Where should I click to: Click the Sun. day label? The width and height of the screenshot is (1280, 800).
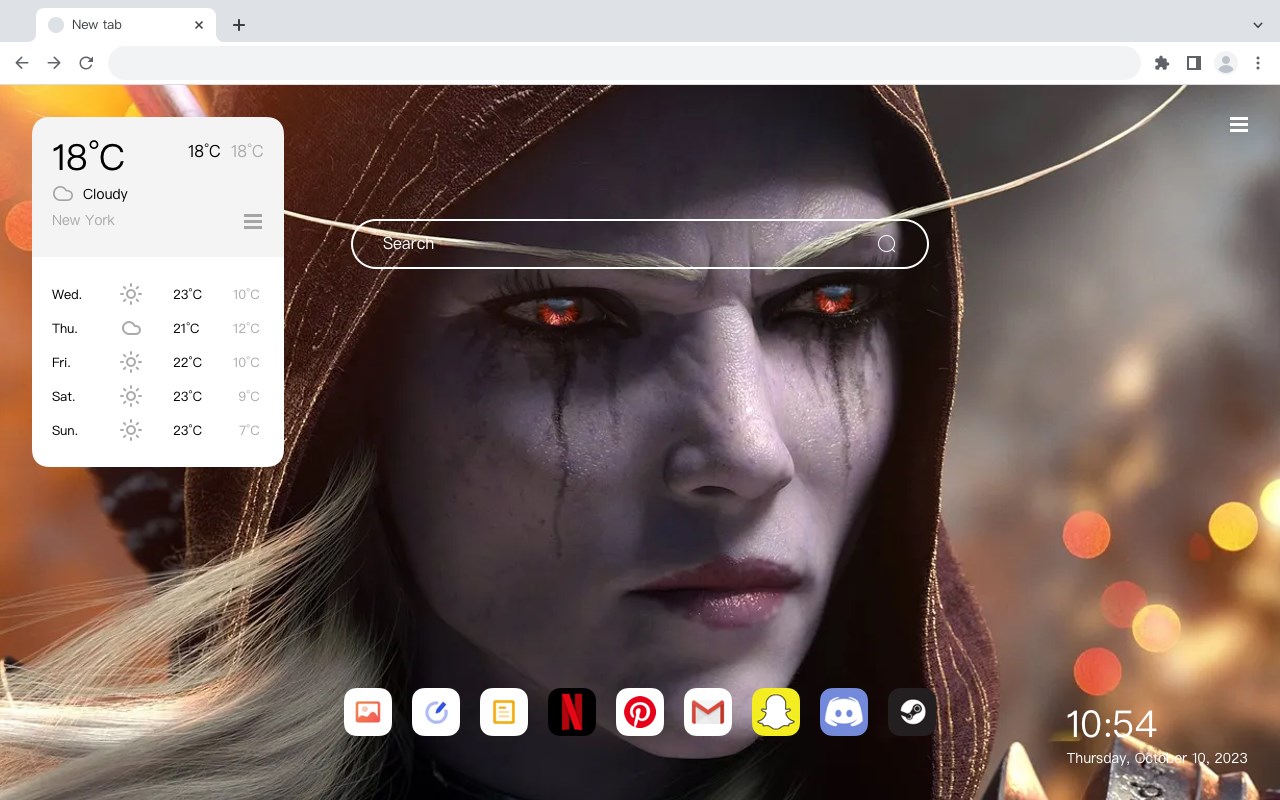65,431
